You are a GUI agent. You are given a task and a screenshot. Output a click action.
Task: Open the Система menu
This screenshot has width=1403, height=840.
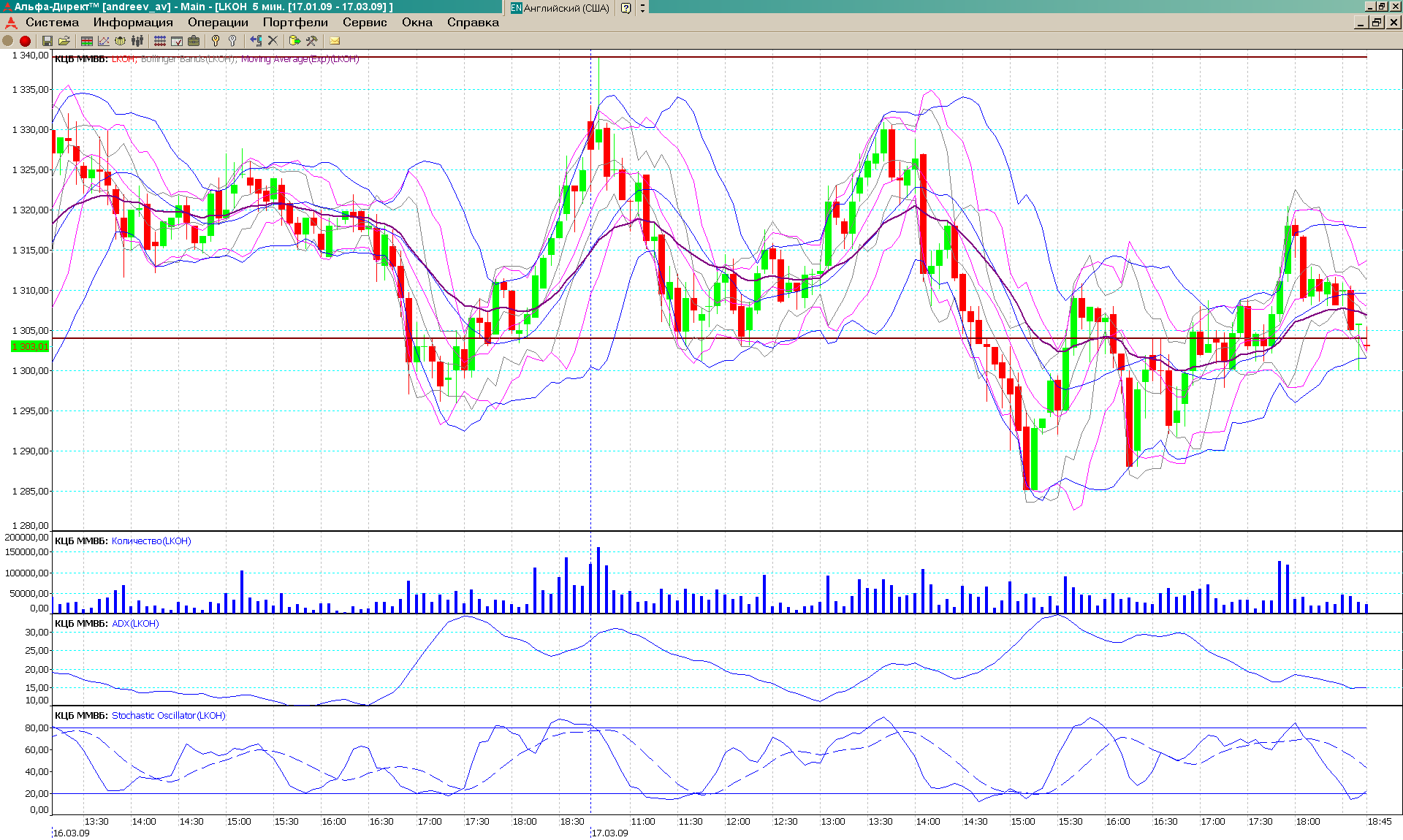point(52,23)
